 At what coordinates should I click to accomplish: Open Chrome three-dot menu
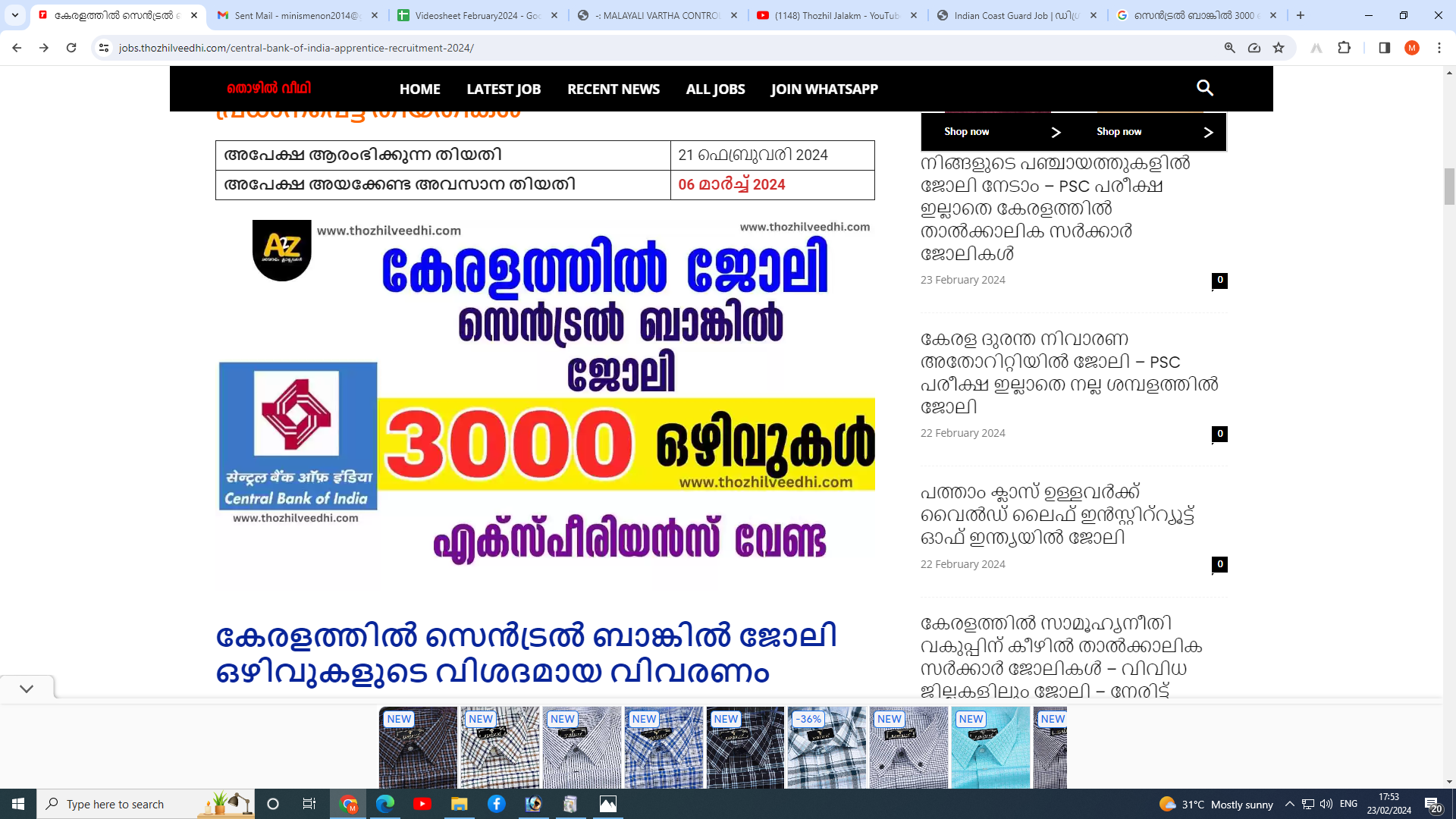[x=1439, y=48]
